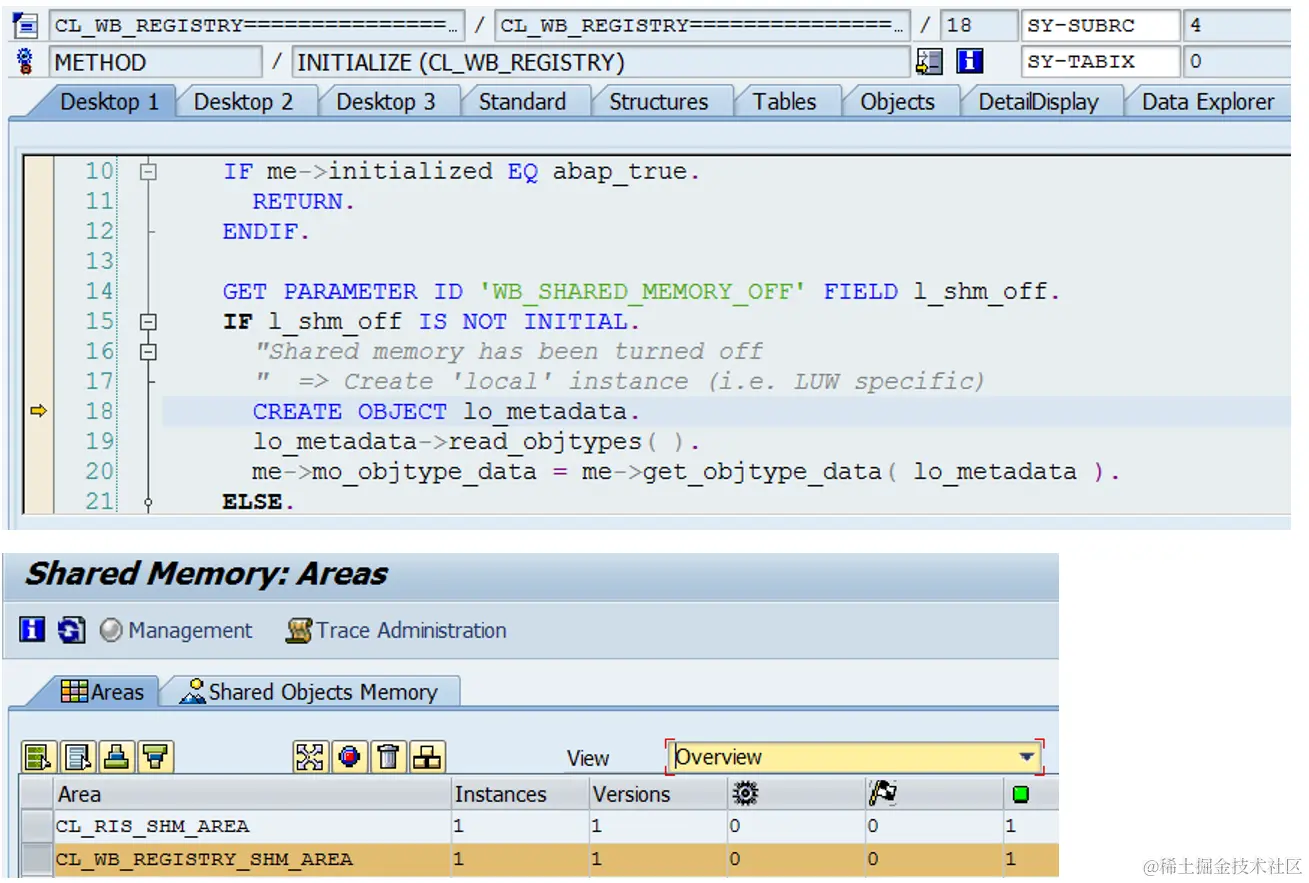Click the Instances column header
The height and width of the screenshot is (883, 1309).
pyautogui.click(x=520, y=794)
